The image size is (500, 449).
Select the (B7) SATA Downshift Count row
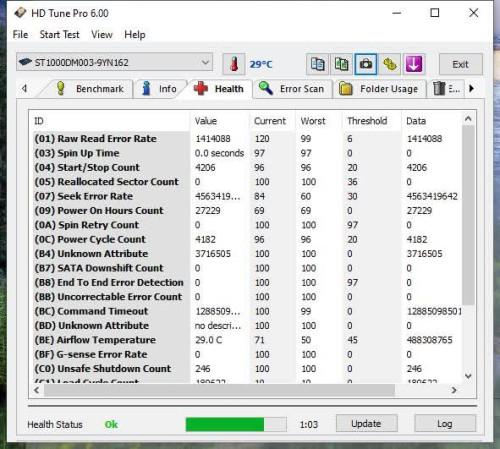[x=246, y=268]
